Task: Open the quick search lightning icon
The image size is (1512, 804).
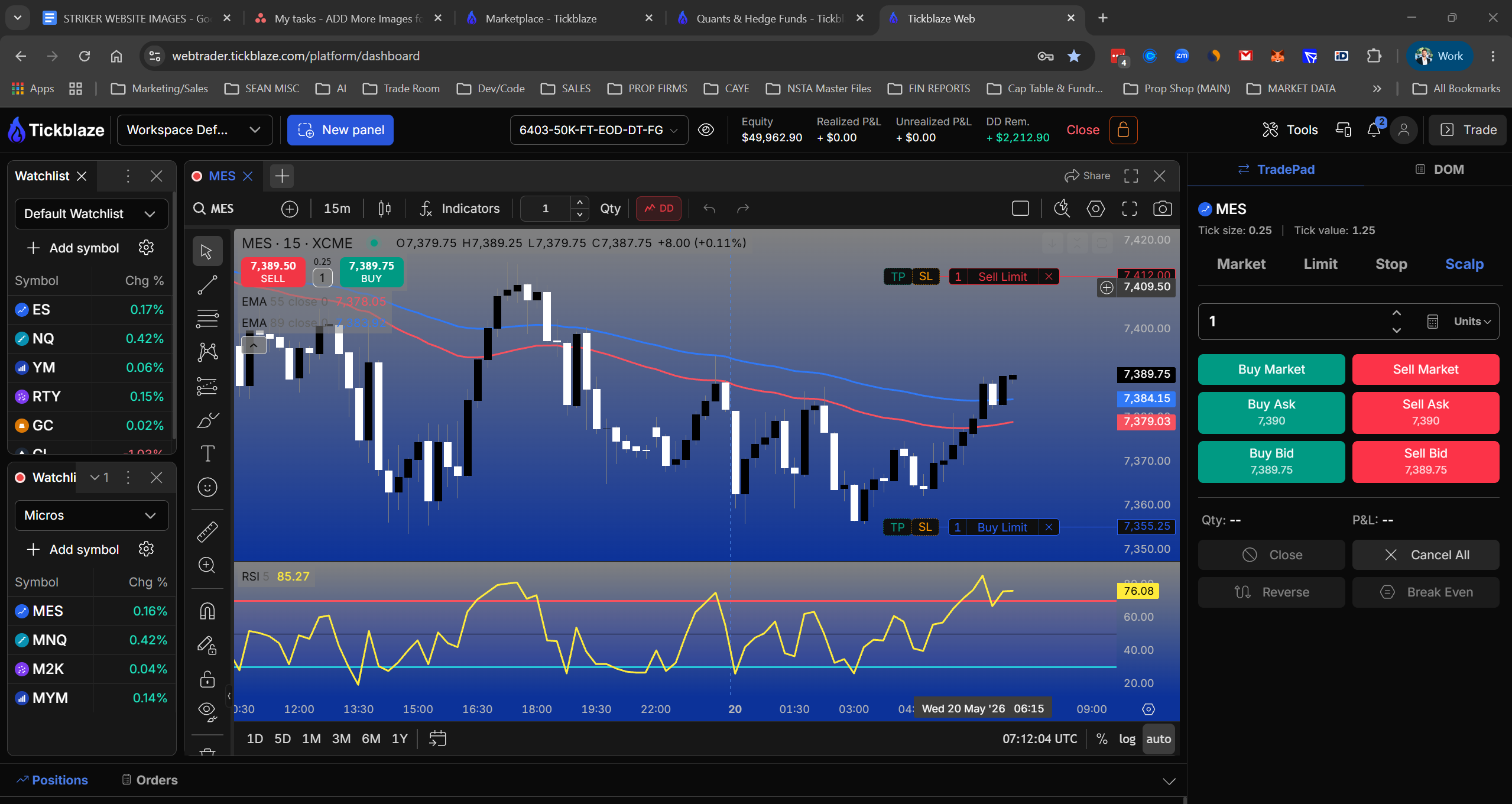Action: click(x=1062, y=209)
